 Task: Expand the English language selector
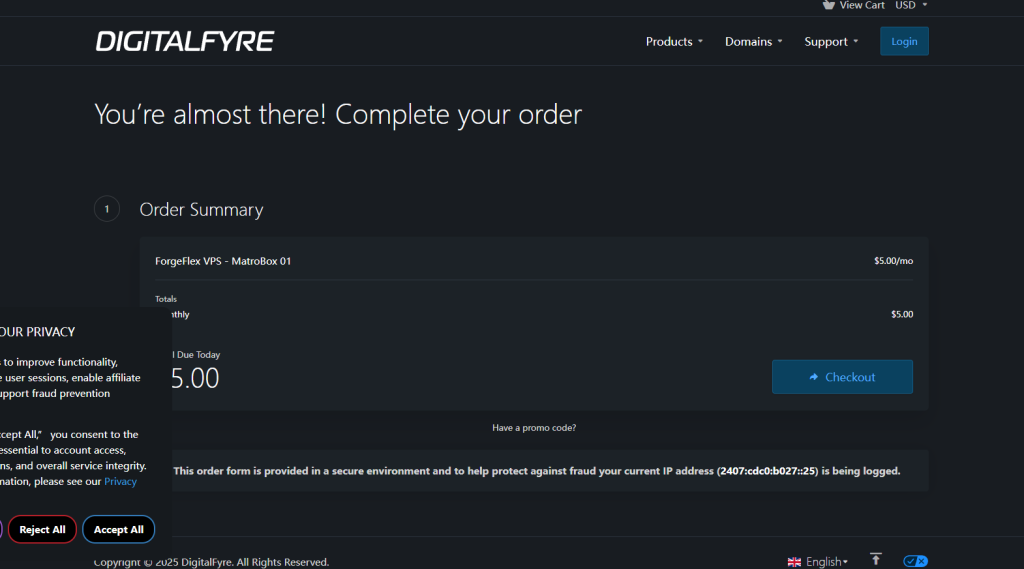click(x=826, y=562)
